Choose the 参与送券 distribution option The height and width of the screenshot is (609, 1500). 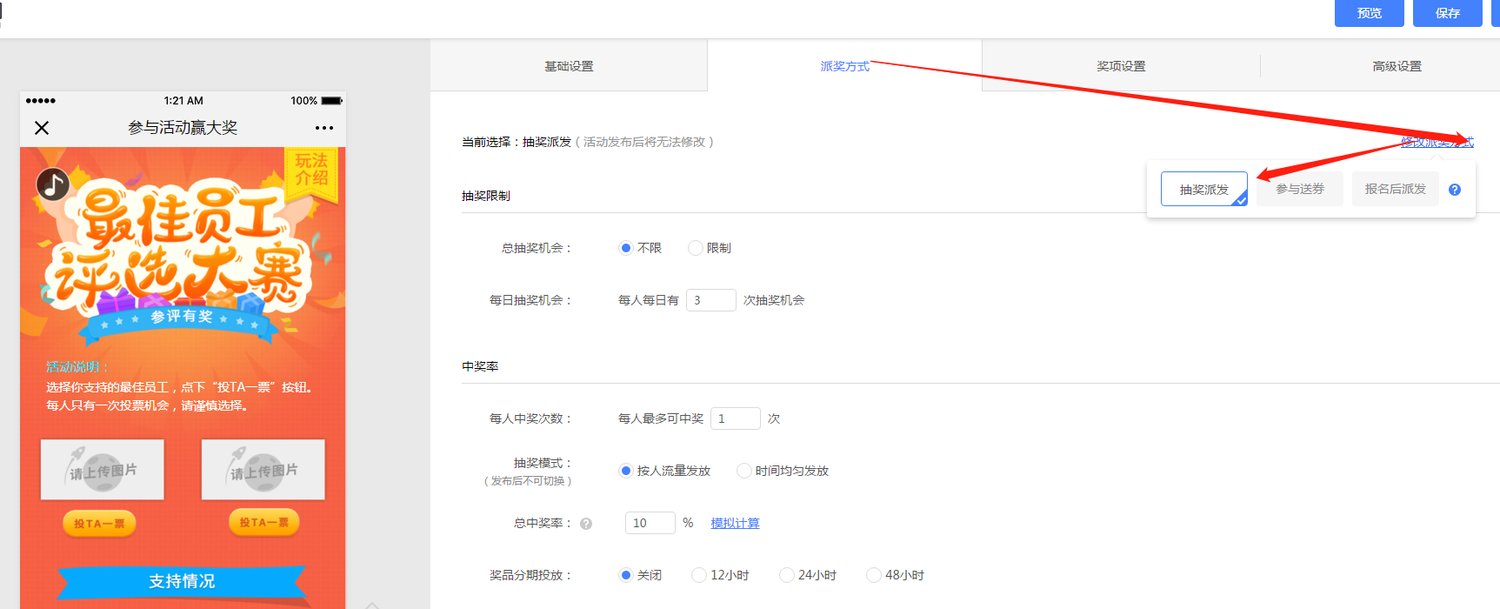click(1300, 189)
